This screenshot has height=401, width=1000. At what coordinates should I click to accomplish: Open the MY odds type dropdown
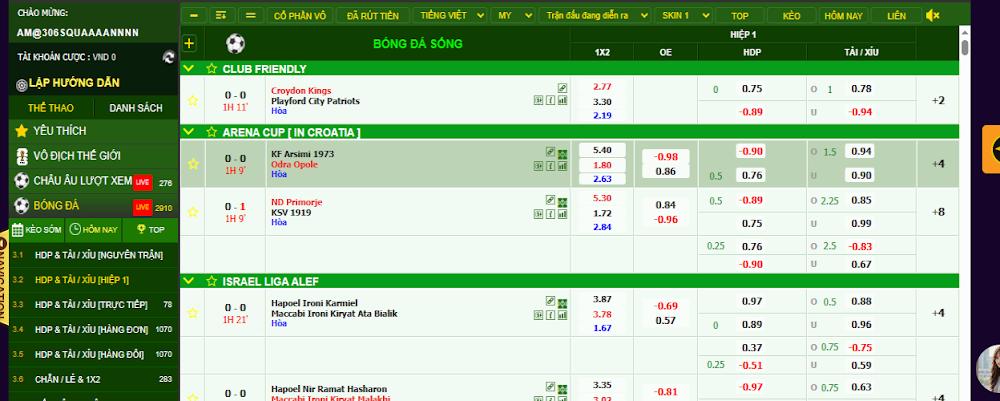(513, 15)
